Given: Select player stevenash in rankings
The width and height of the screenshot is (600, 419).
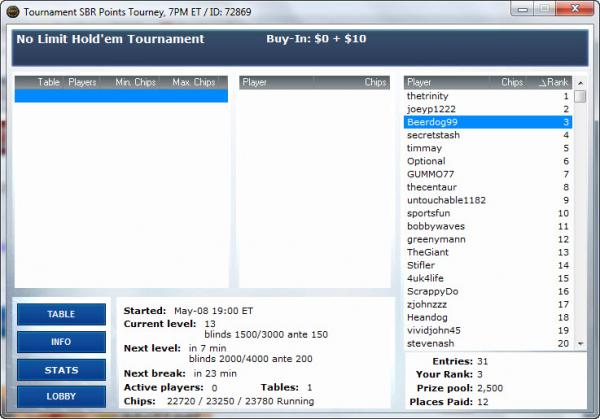Looking at the screenshot, I should click(430, 343).
